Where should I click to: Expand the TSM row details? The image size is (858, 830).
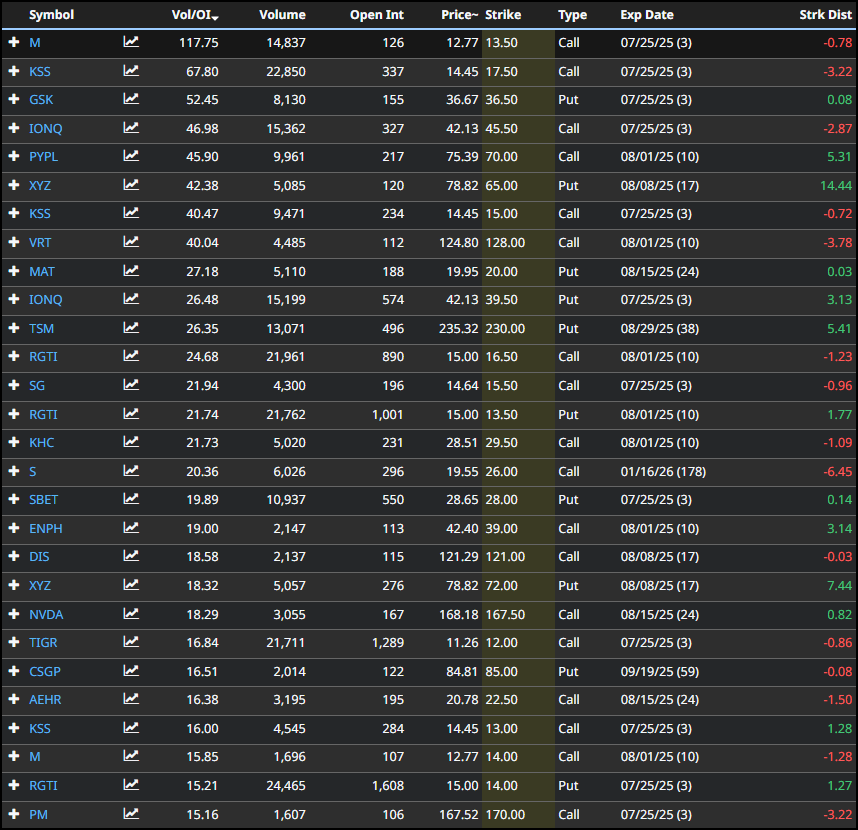point(14,328)
